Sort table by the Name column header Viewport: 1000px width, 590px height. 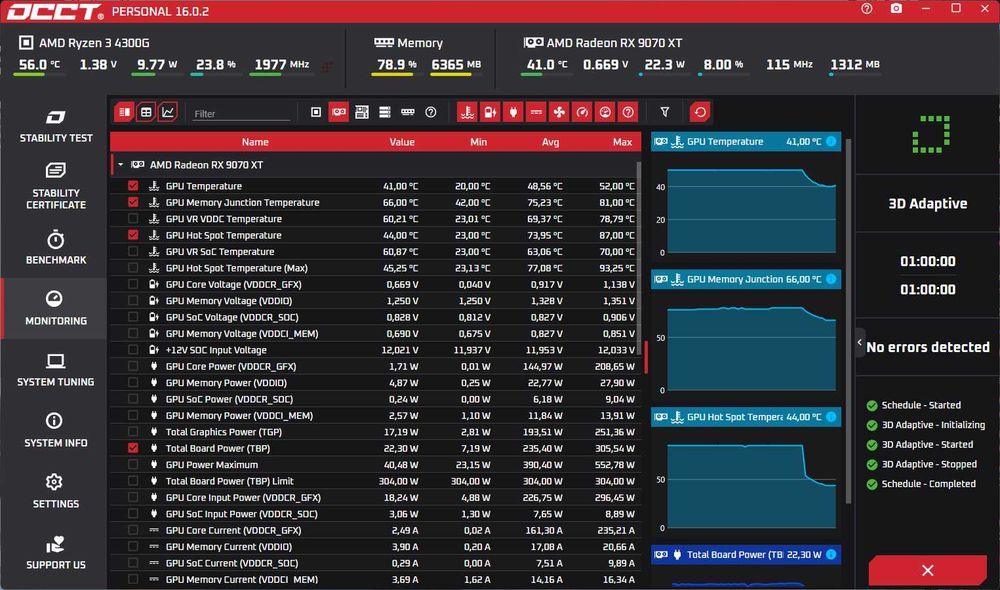(254, 142)
